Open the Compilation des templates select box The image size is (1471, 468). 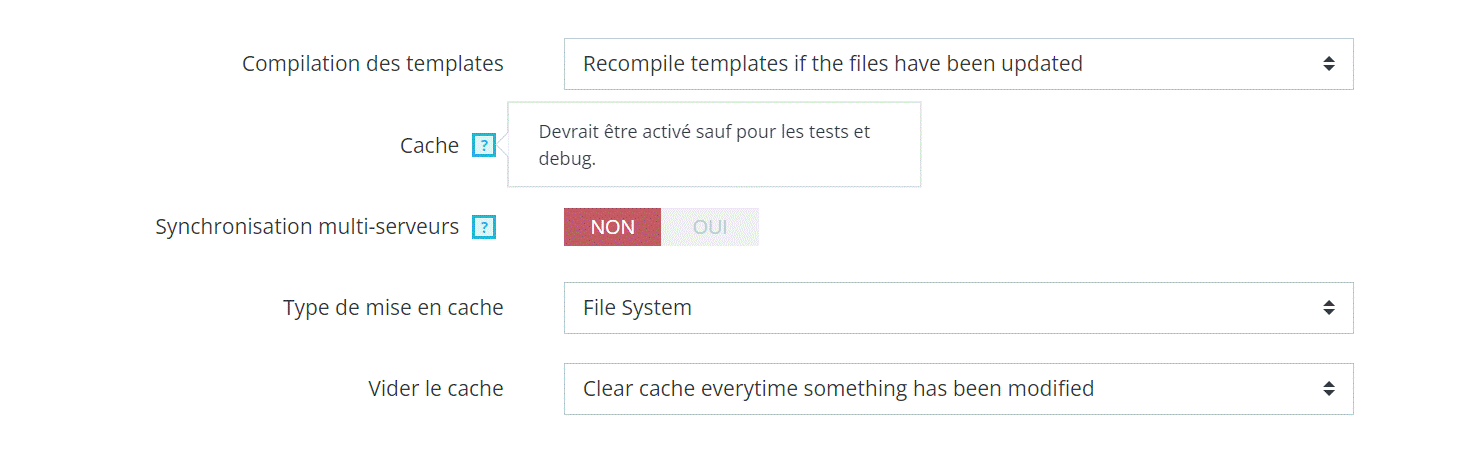pyautogui.click(x=957, y=64)
